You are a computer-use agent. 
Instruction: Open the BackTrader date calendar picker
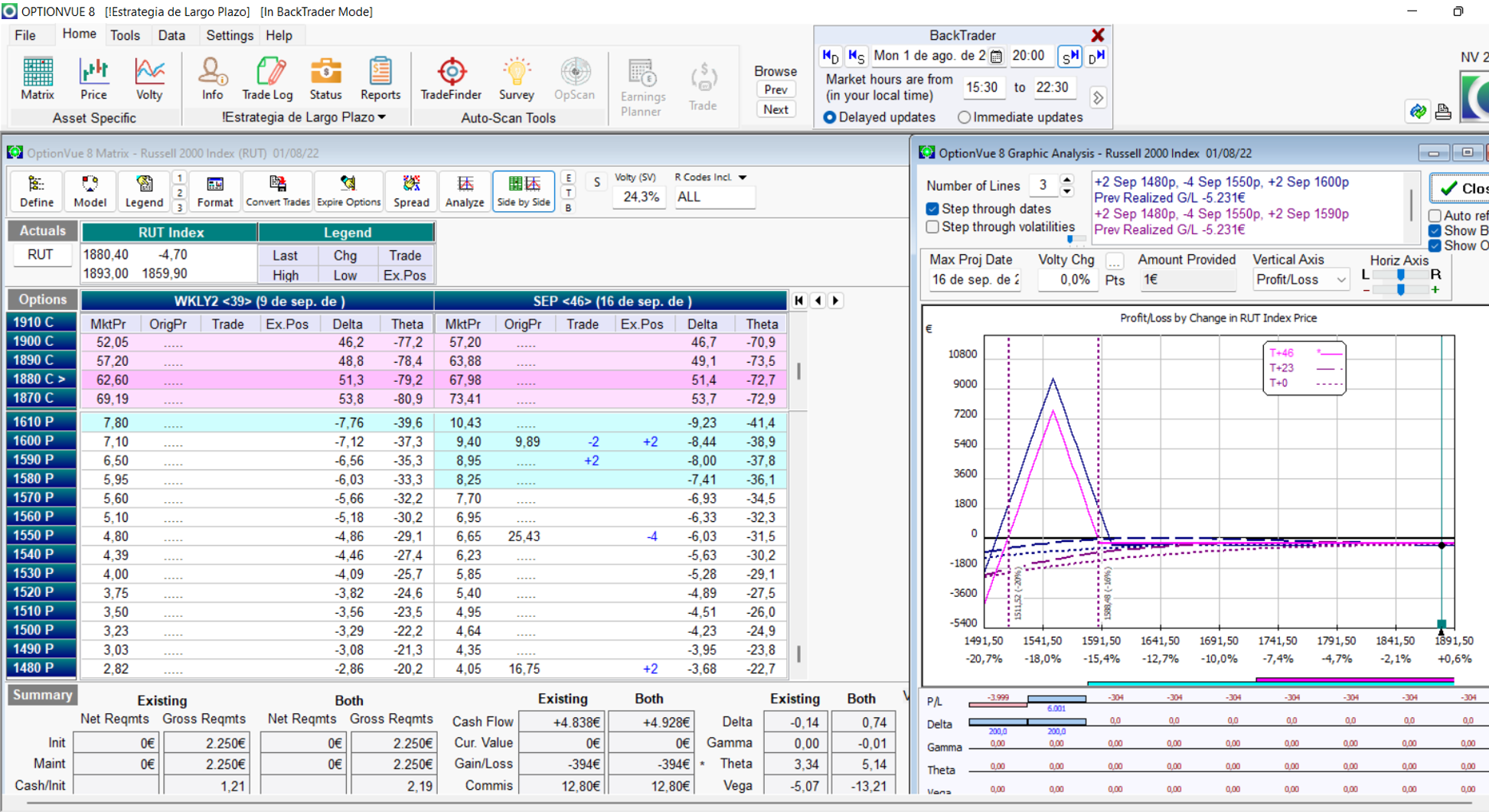996,56
